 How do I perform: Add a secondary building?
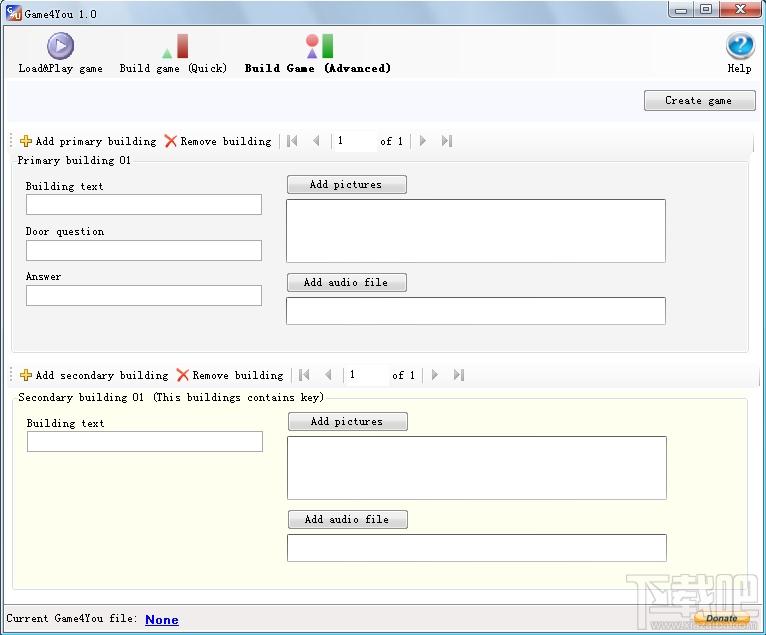[x=94, y=375]
